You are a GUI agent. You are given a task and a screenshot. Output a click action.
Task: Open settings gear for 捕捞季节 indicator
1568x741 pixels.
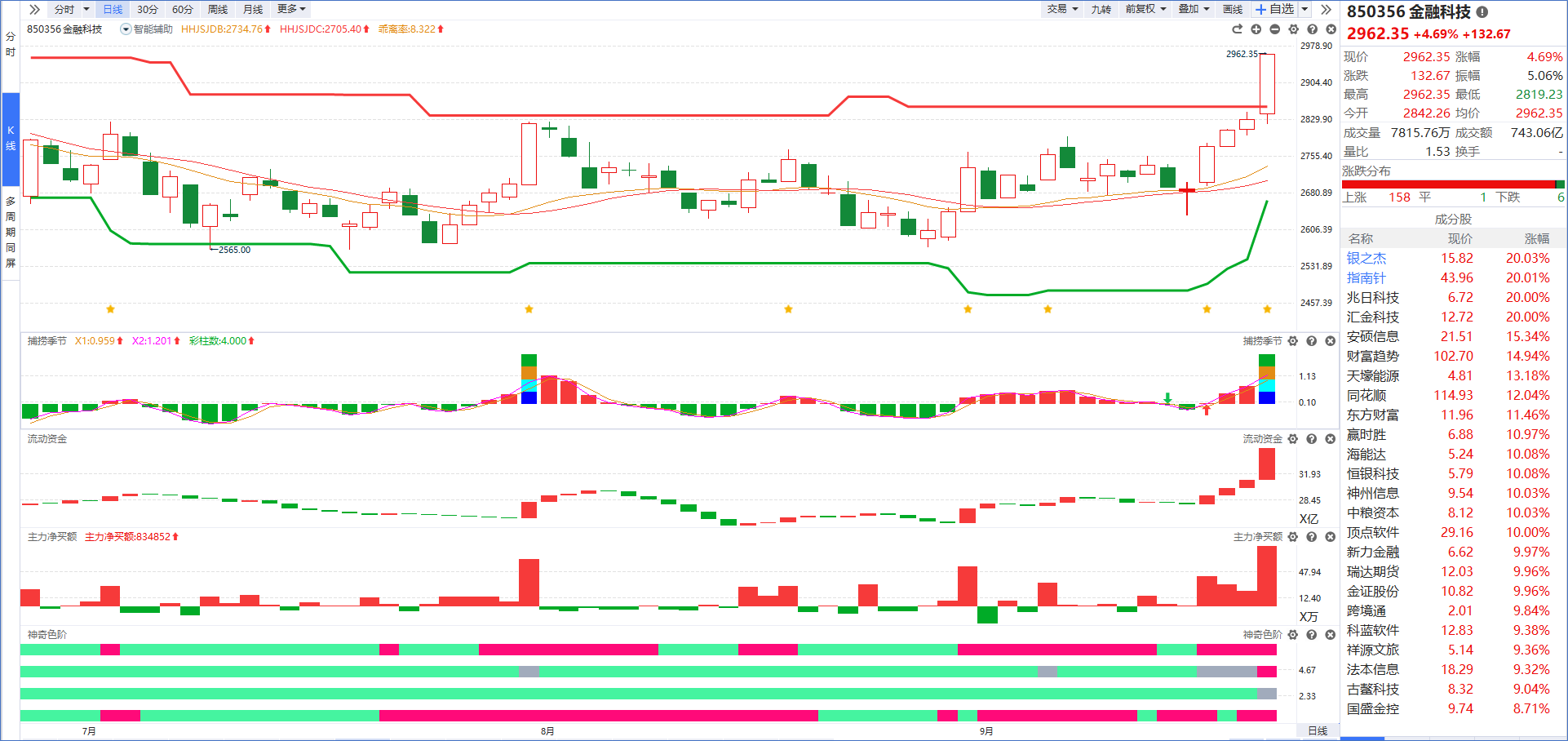[1293, 341]
